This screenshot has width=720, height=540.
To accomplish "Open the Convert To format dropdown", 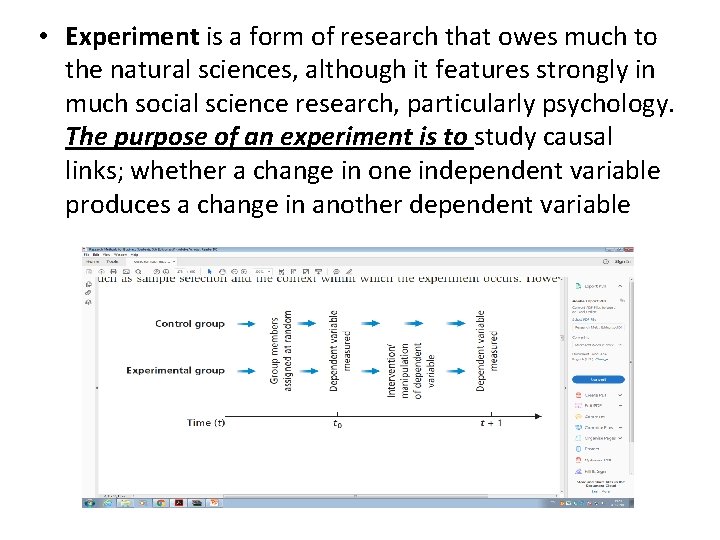I will (598, 345).
